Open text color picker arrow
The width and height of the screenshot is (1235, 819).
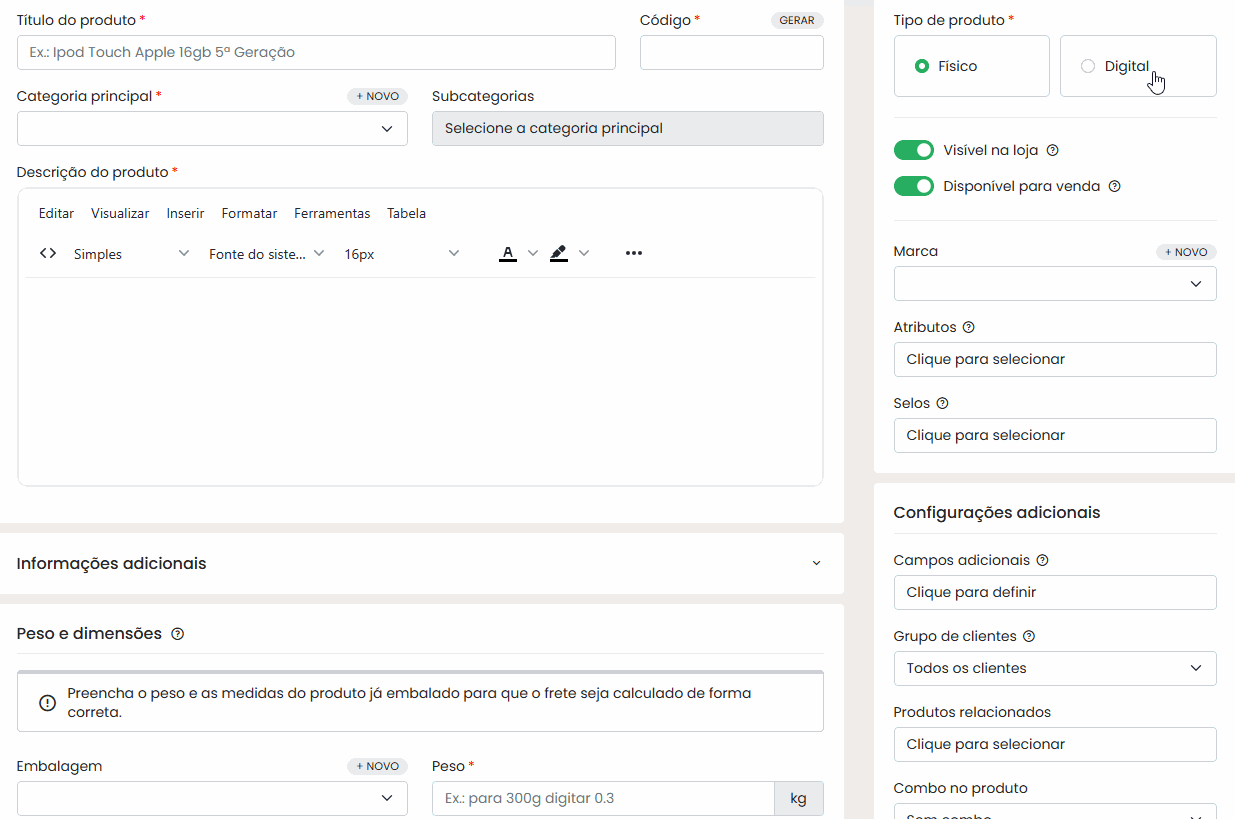tap(533, 254)
